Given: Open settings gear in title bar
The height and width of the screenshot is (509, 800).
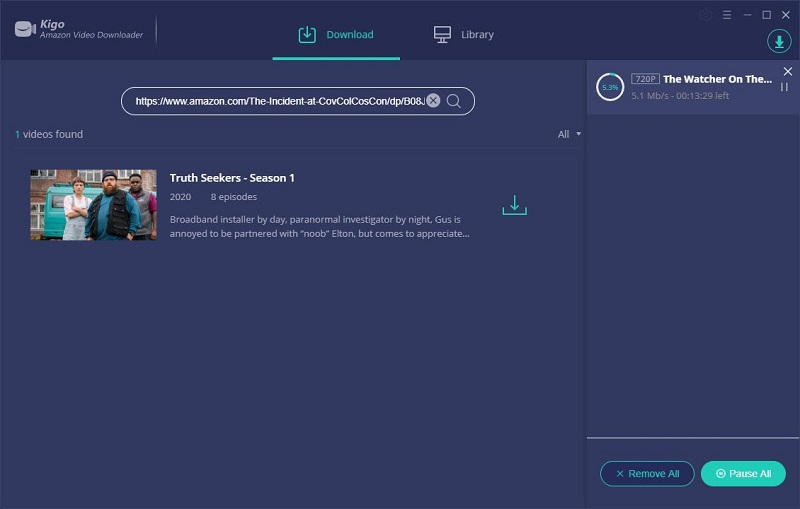Looking at the screenshot, I should (706, 15).
